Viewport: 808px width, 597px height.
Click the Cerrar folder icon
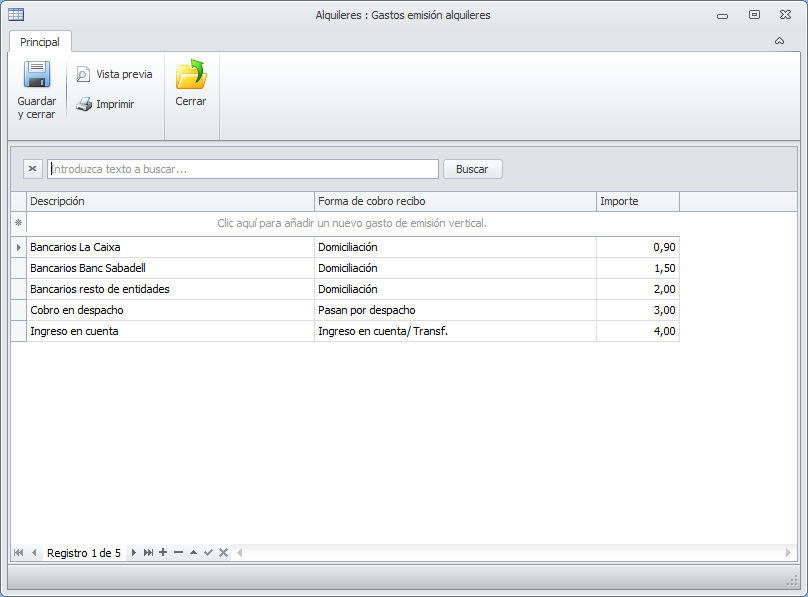191,74
